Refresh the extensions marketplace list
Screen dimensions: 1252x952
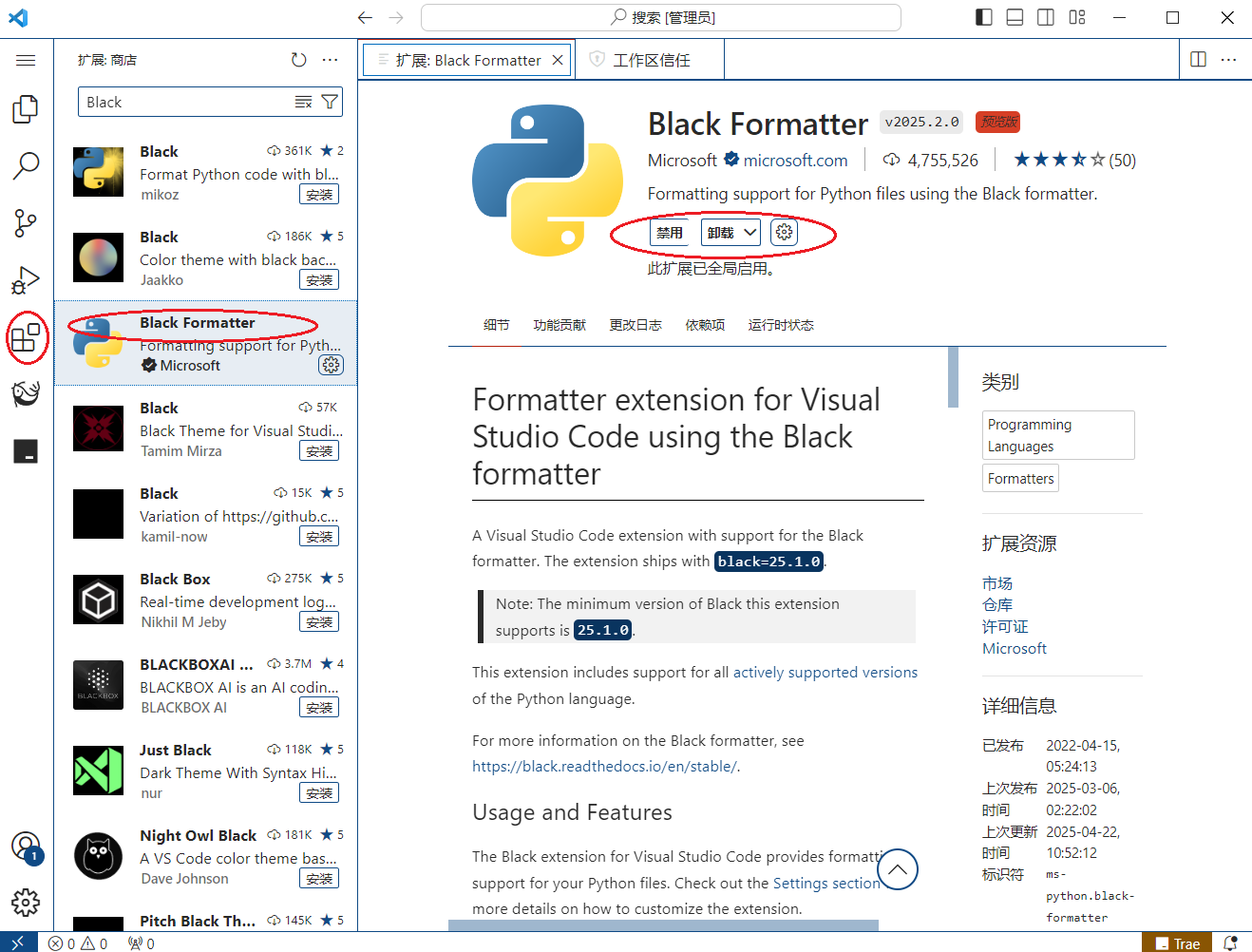click(298, 60)
